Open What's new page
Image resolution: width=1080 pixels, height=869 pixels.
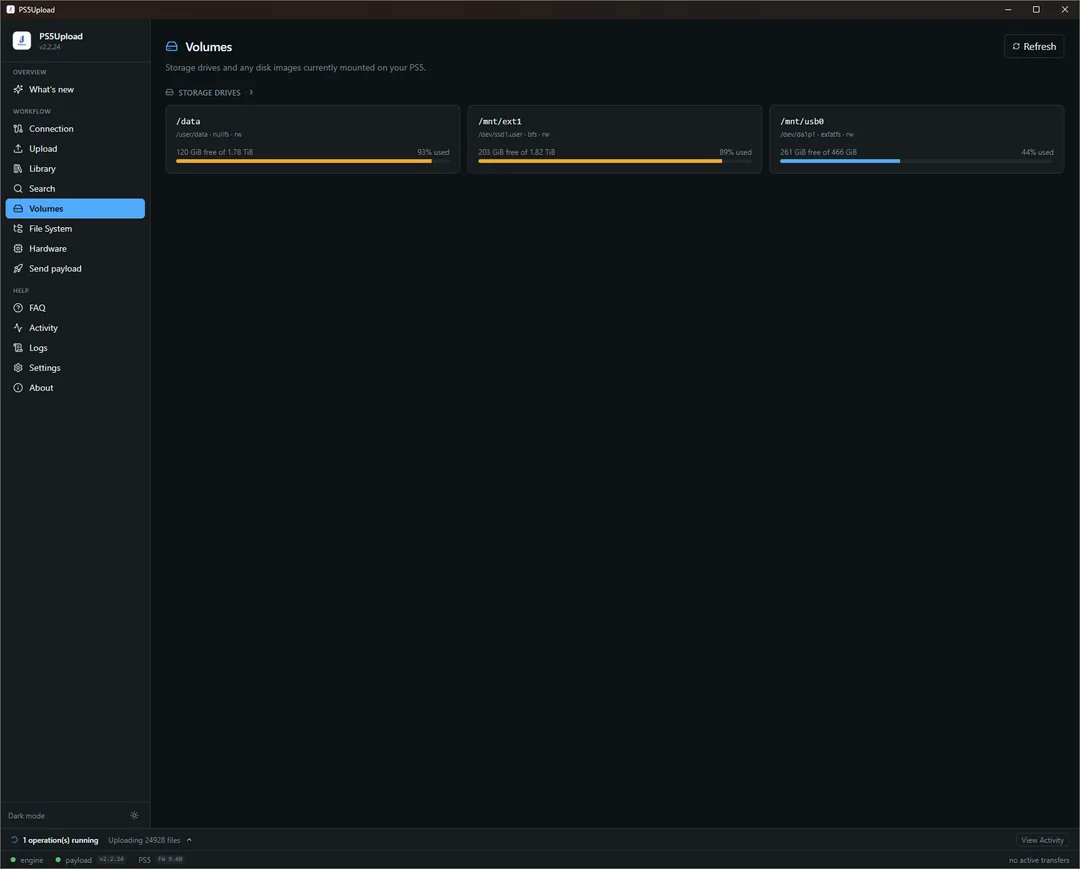tap(75, 90)
